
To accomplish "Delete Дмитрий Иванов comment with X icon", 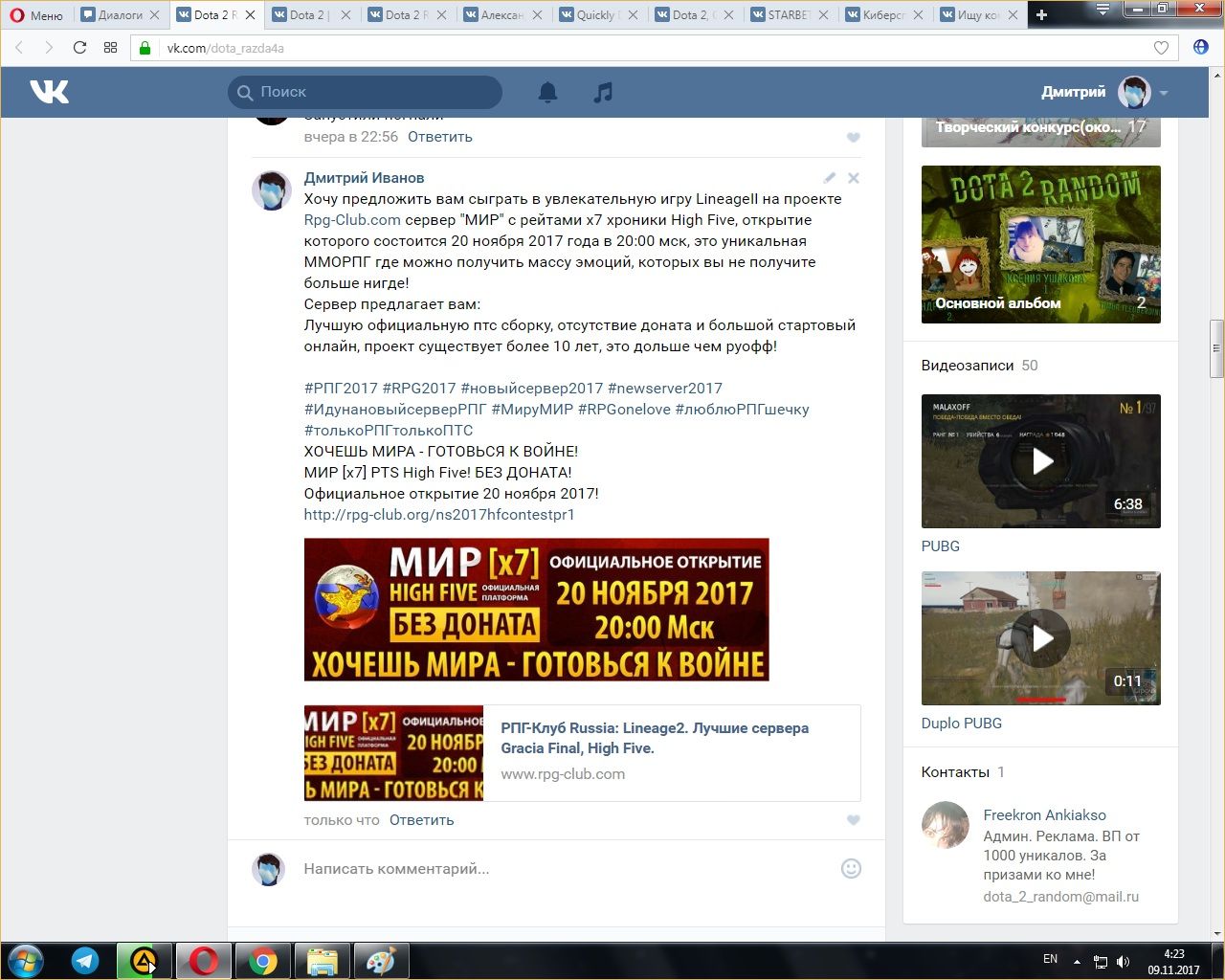I will 854,178.
